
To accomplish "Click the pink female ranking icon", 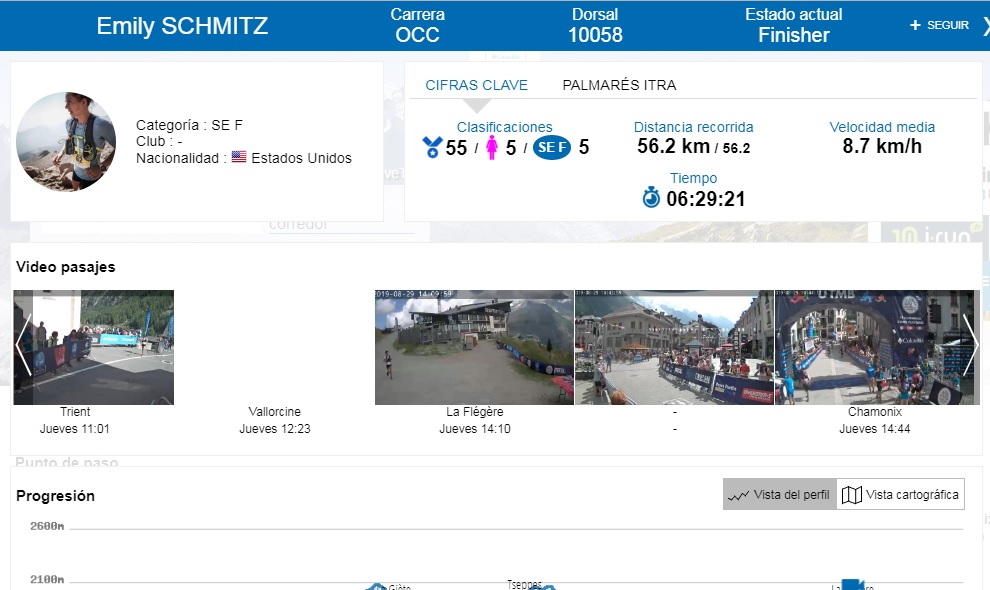I will click(x=492, y=148).
